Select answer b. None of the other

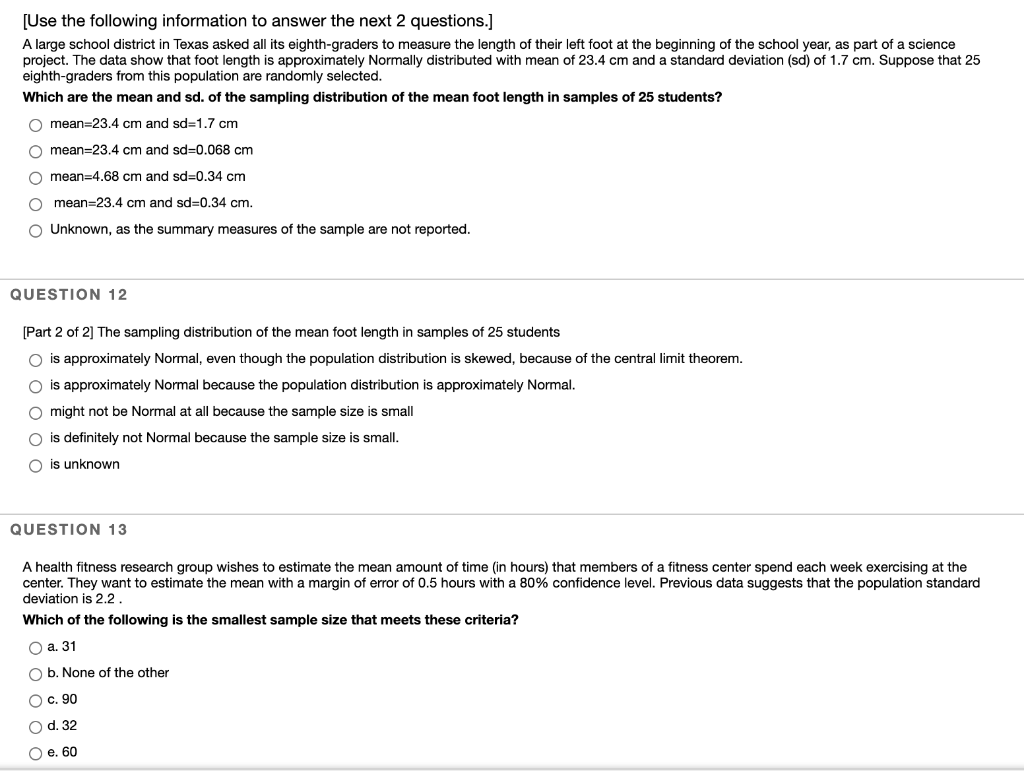pos(36,673)
